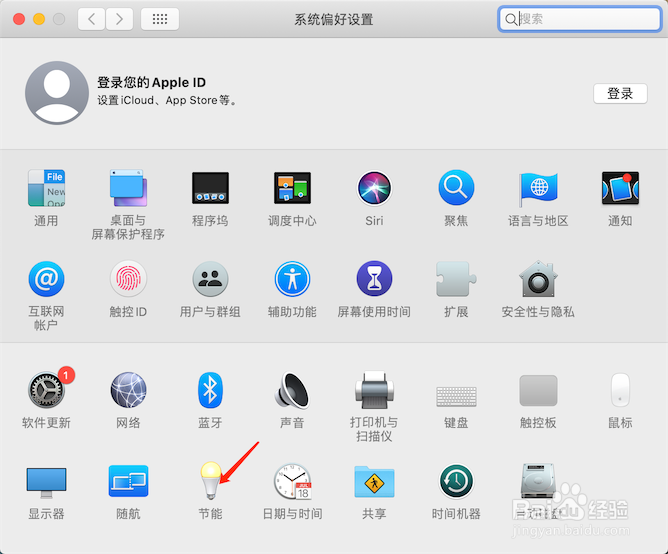Go back with the left arrow button
The height and width of the screenshot is (554, 668).
point(91,19)
